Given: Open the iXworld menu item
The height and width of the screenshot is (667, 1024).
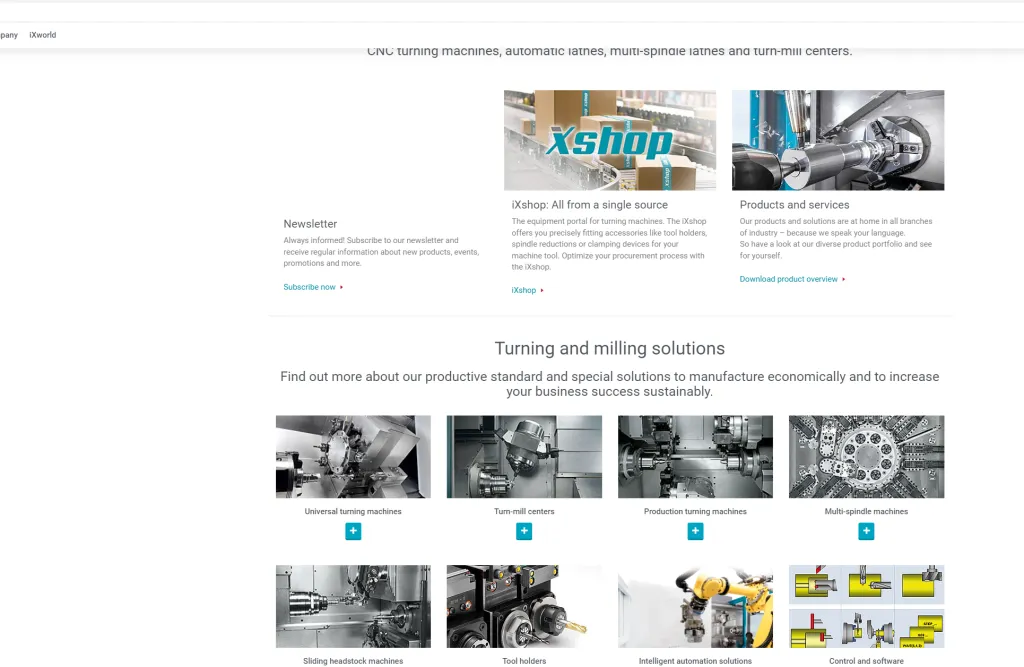Looking at the screenshot, I should pyautogui.click(x=42, y=35).
